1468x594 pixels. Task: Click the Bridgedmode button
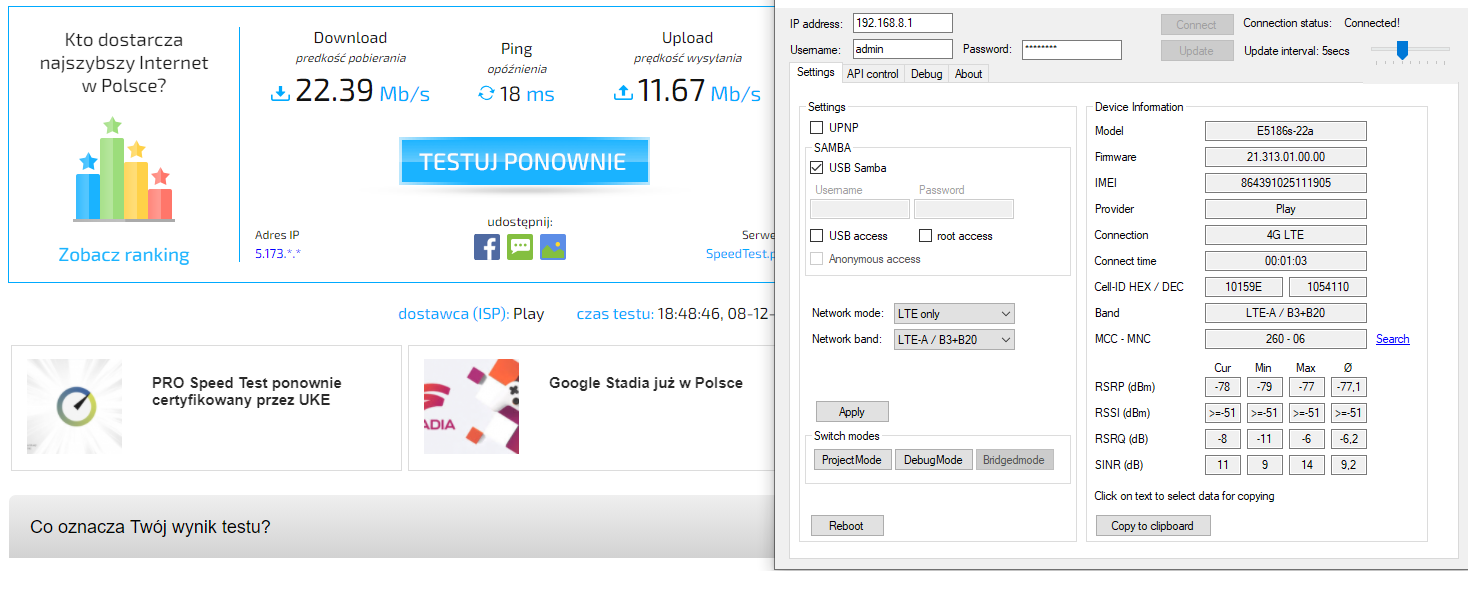point(1013,460)
